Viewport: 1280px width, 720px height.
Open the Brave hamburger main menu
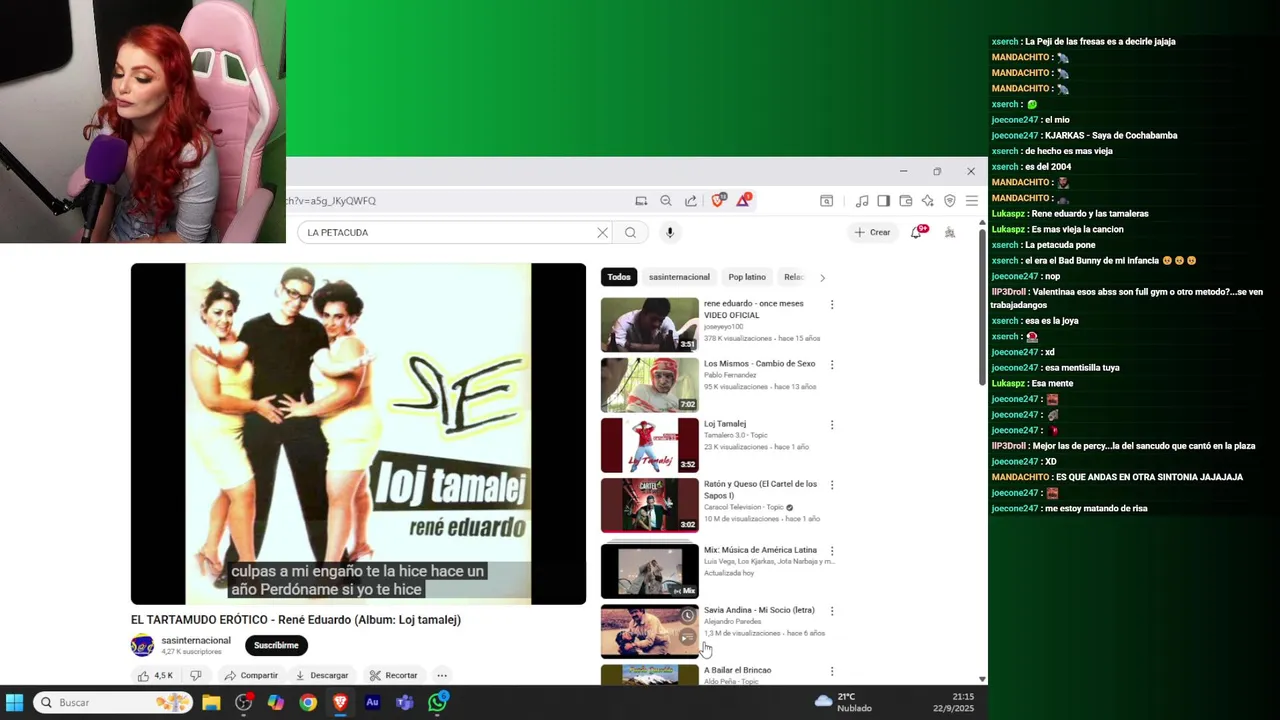(x=971, y=201)
